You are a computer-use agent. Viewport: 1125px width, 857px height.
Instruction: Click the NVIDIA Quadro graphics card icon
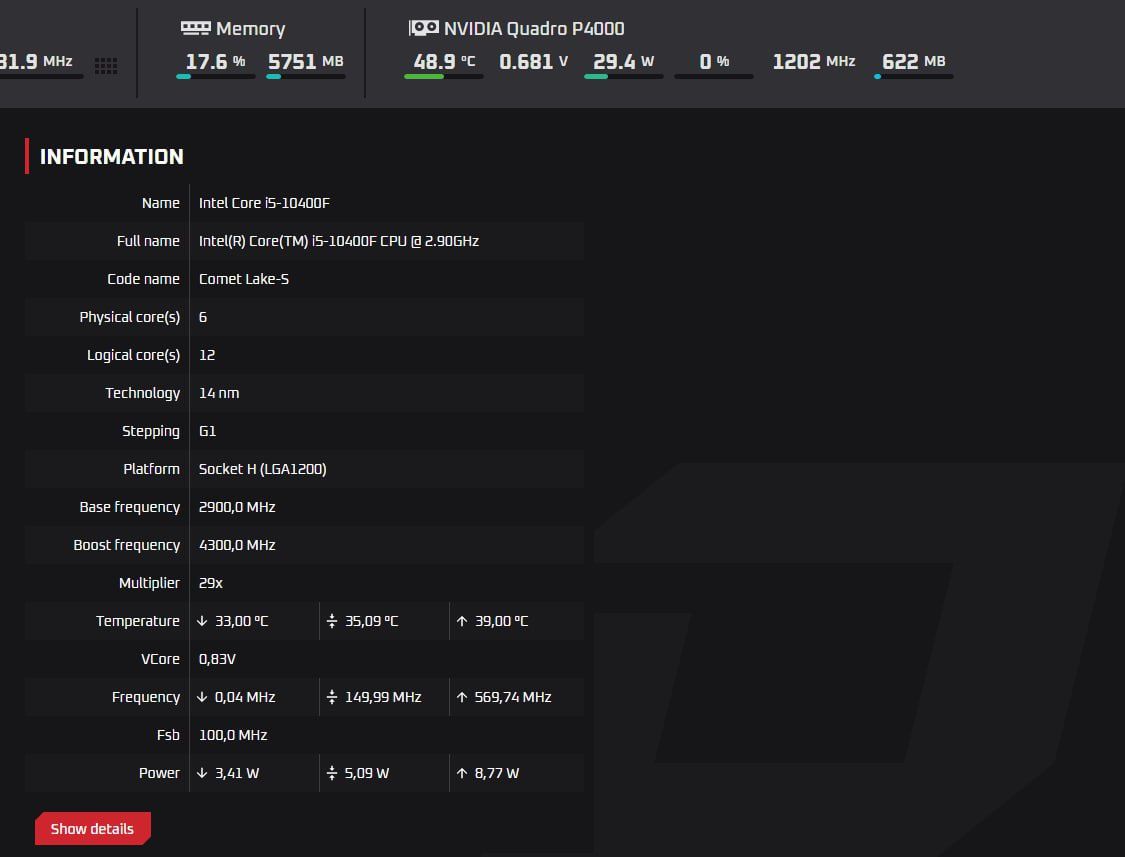(x=423, y=28)
